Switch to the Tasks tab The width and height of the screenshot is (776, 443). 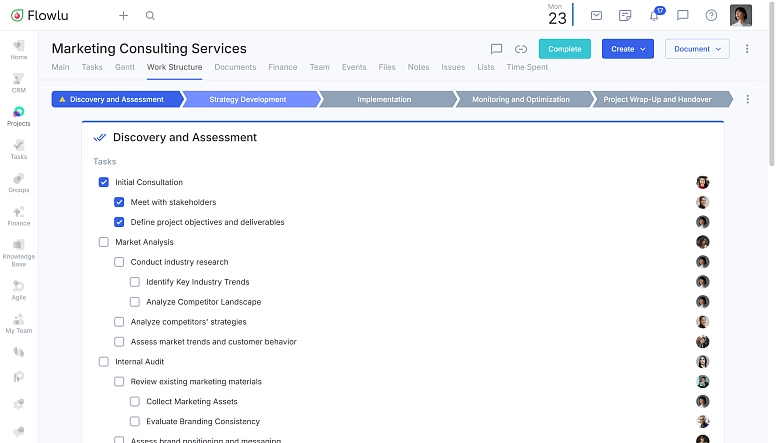point(92,67)
